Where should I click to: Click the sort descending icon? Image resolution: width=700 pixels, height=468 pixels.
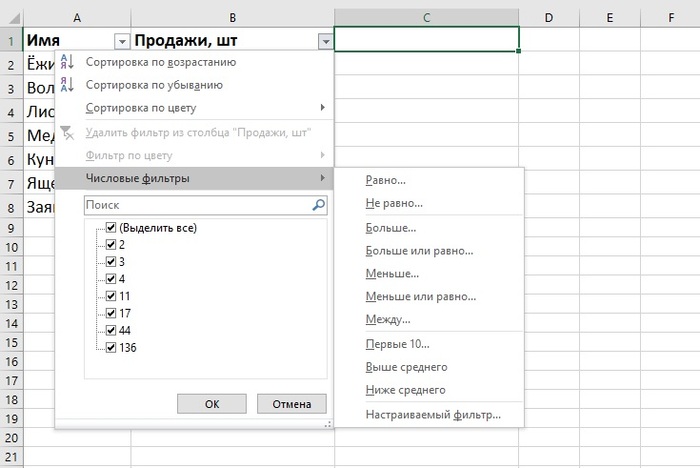67,85
